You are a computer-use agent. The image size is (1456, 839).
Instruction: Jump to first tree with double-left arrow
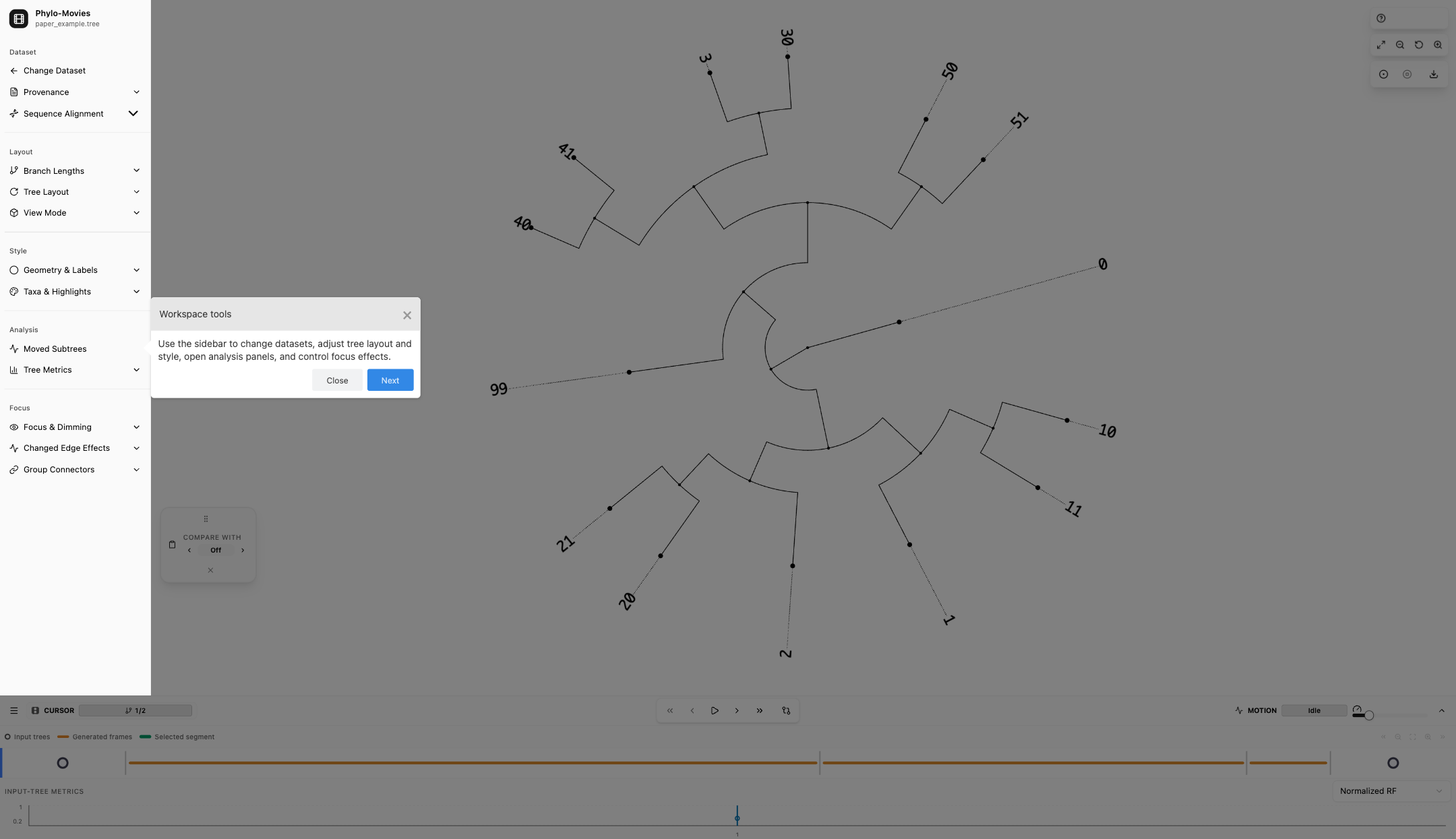click(669, 710)
